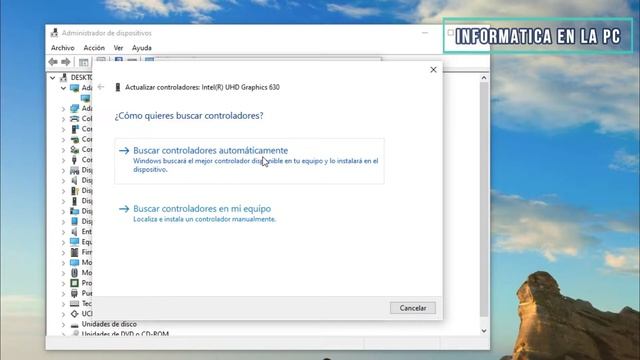
Task: Close the Actualizar controladores dialog with the X
Action: point(433,70)
